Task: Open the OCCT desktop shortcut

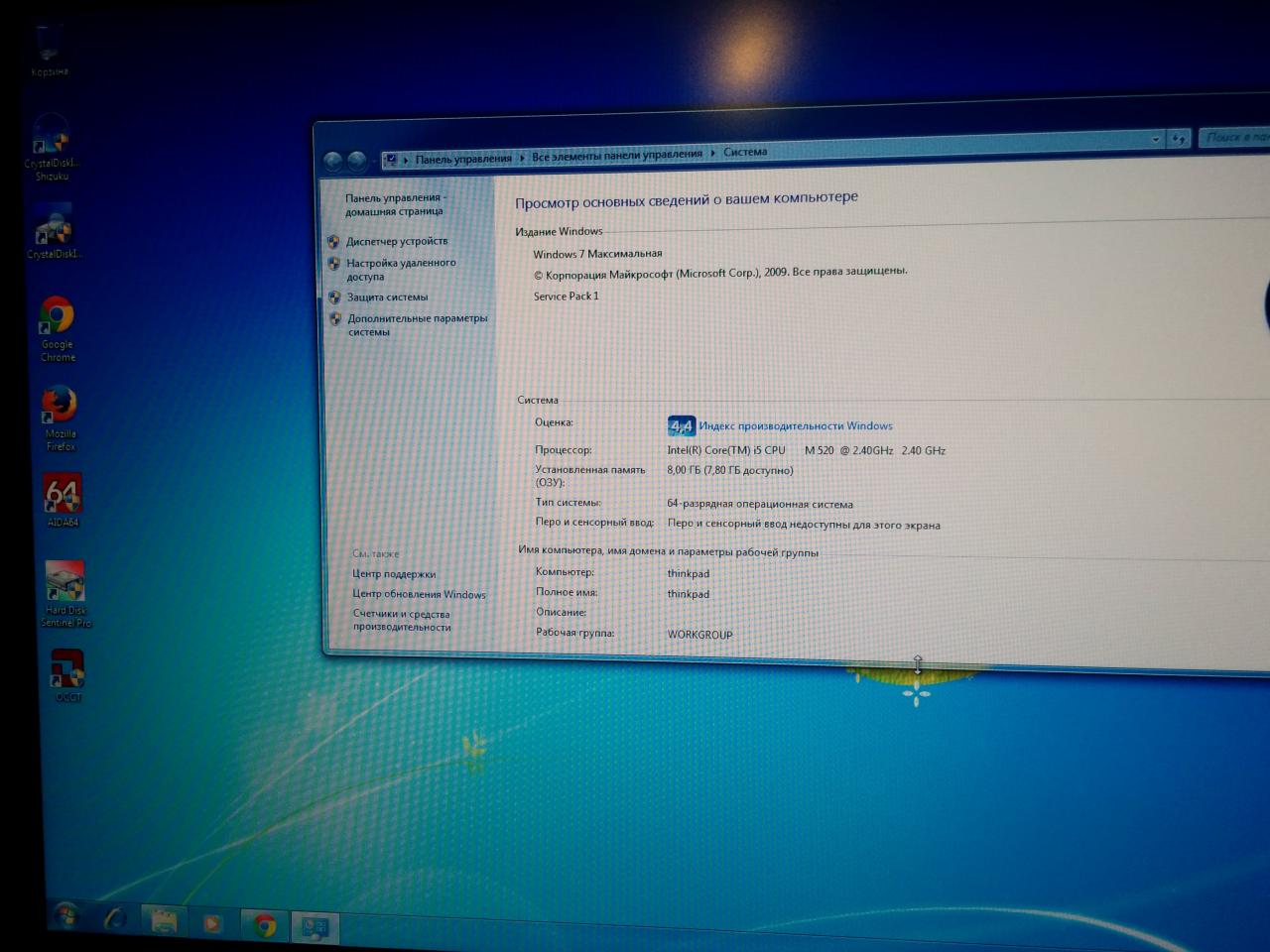Action: click(x=67, y=669)
